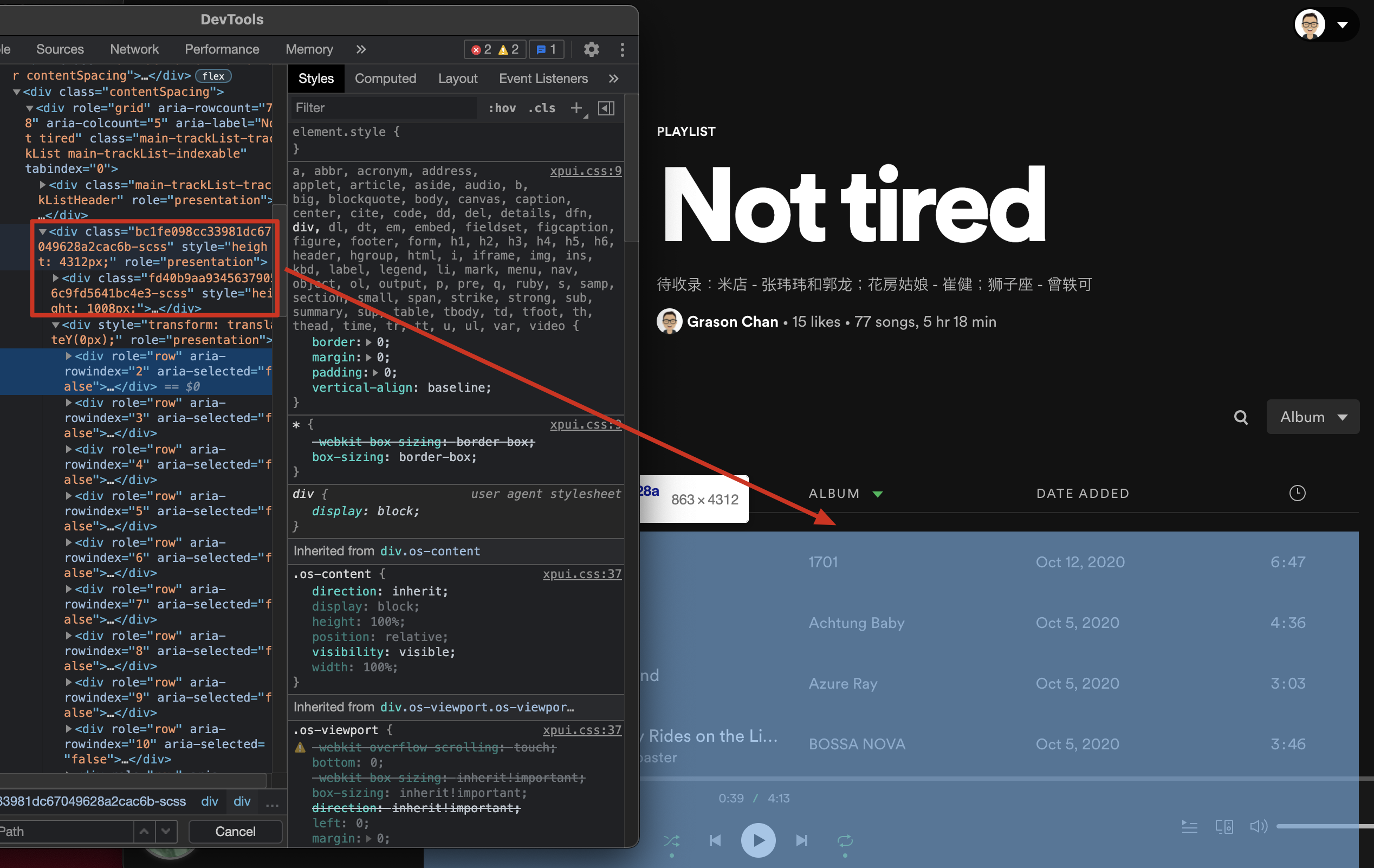Click the add new style rule plus icon

point(576,108)
